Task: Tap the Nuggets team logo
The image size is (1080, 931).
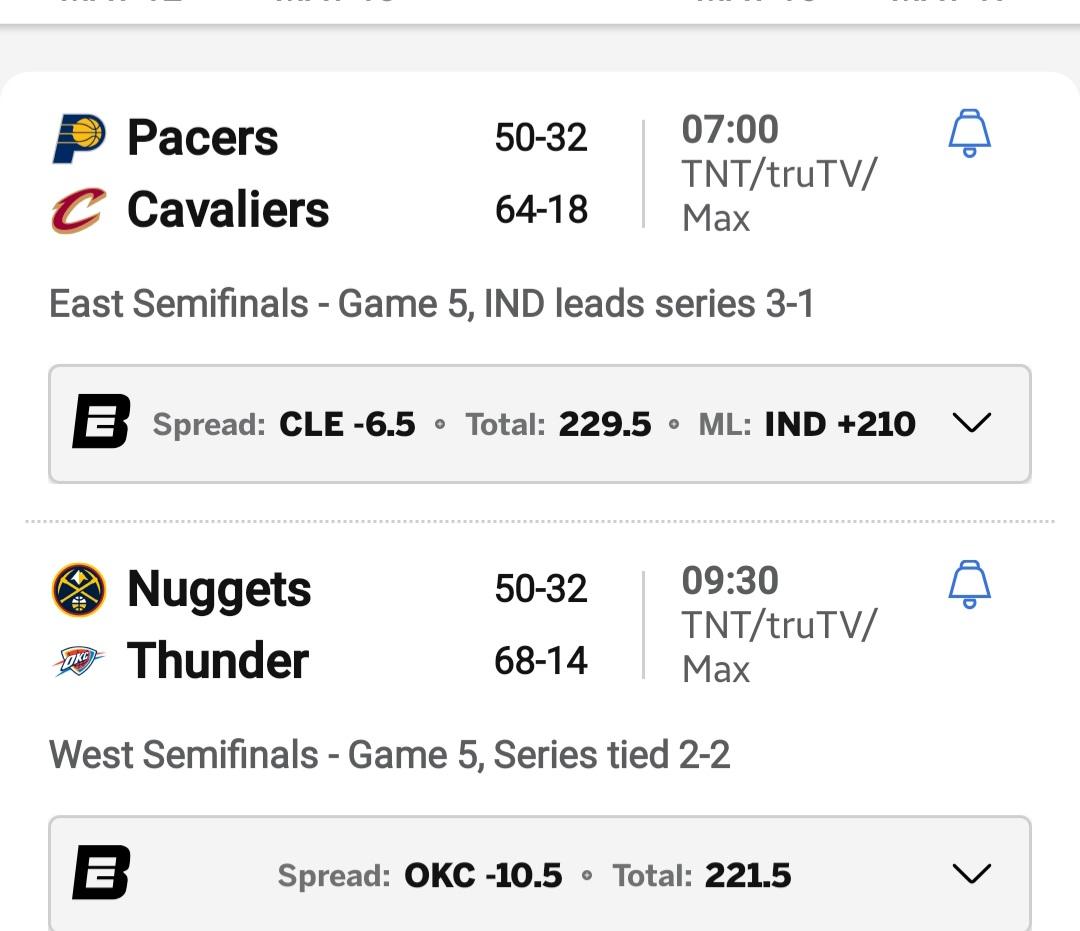Action: click(79, 590)
